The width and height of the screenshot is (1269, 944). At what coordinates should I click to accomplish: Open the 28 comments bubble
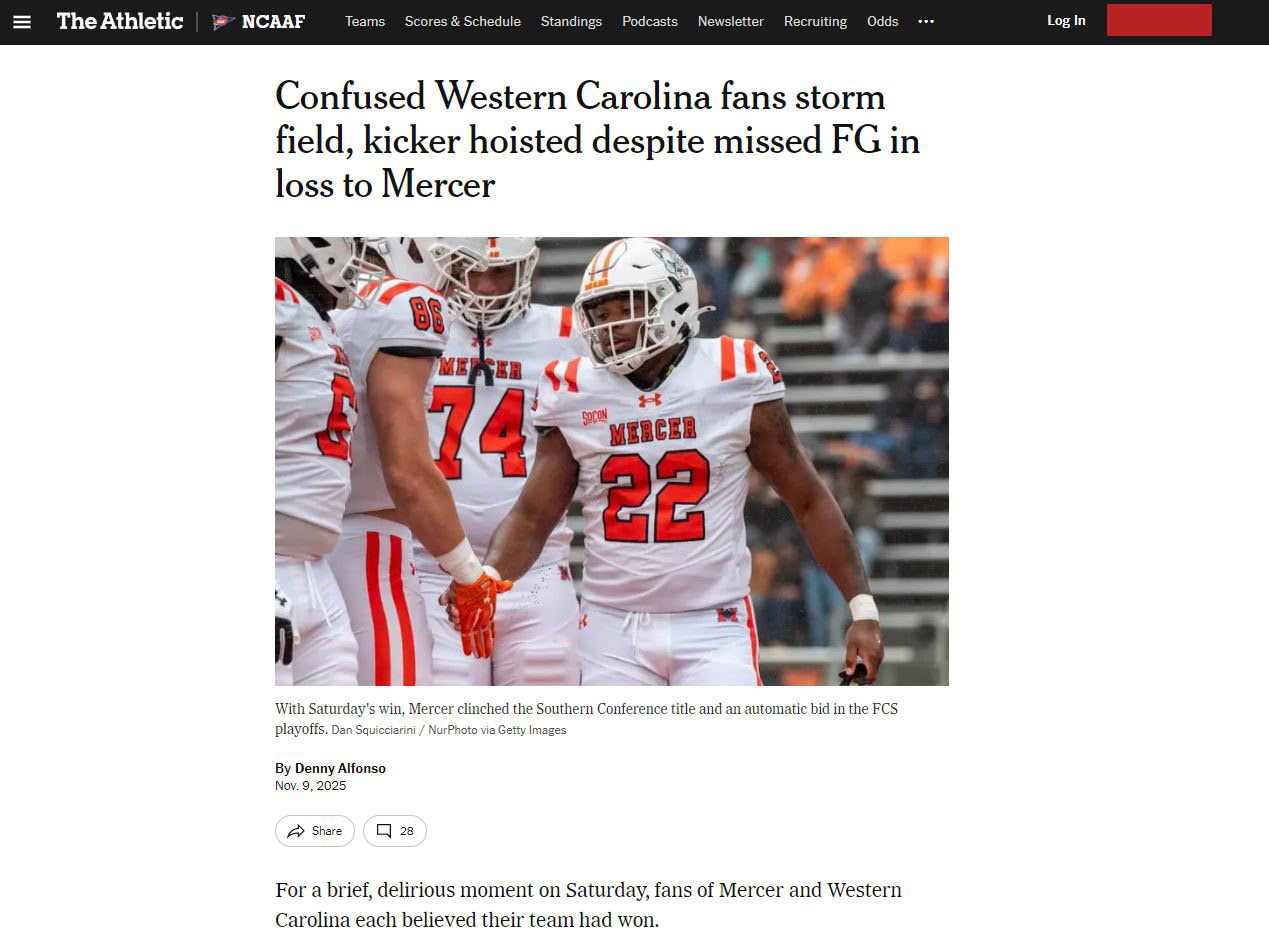[x=395, y=831]
